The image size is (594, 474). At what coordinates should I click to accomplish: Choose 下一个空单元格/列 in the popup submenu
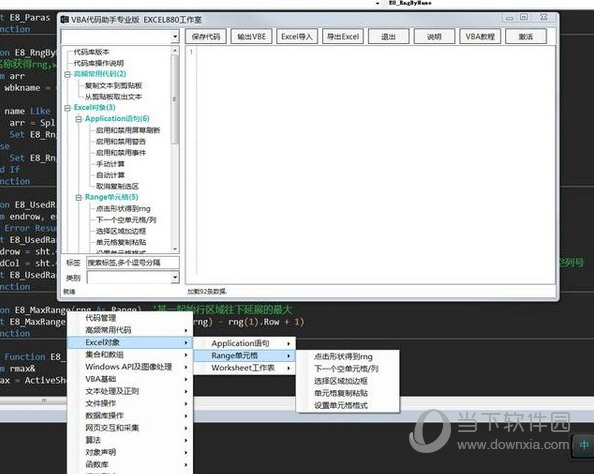click(348, 369)
